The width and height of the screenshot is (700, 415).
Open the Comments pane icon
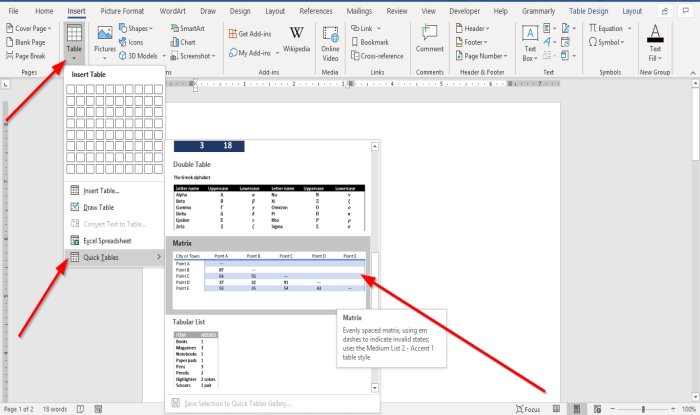pos(686,11)
